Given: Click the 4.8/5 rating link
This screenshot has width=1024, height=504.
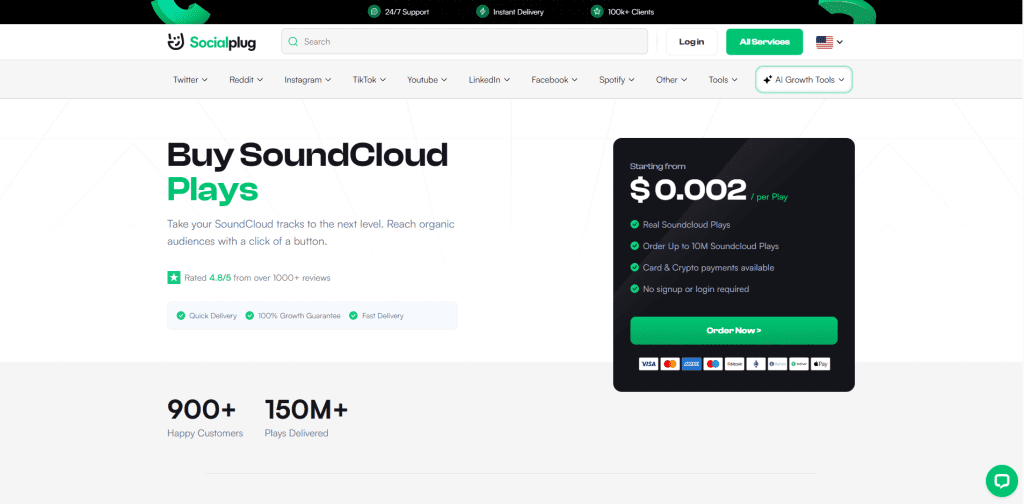Looking at the screenshot, I should [219, 278].
